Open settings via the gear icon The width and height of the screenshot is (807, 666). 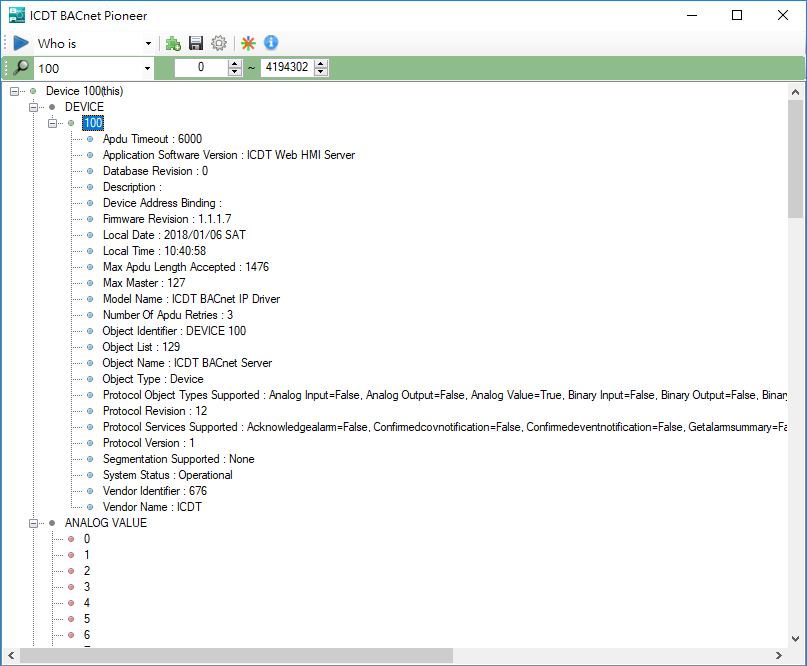(x=218, y=43)
